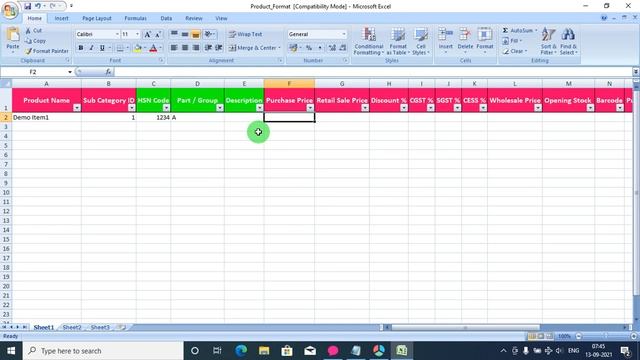
Task: Toggle Wrap Text
Action: click(x=246, y=34)
